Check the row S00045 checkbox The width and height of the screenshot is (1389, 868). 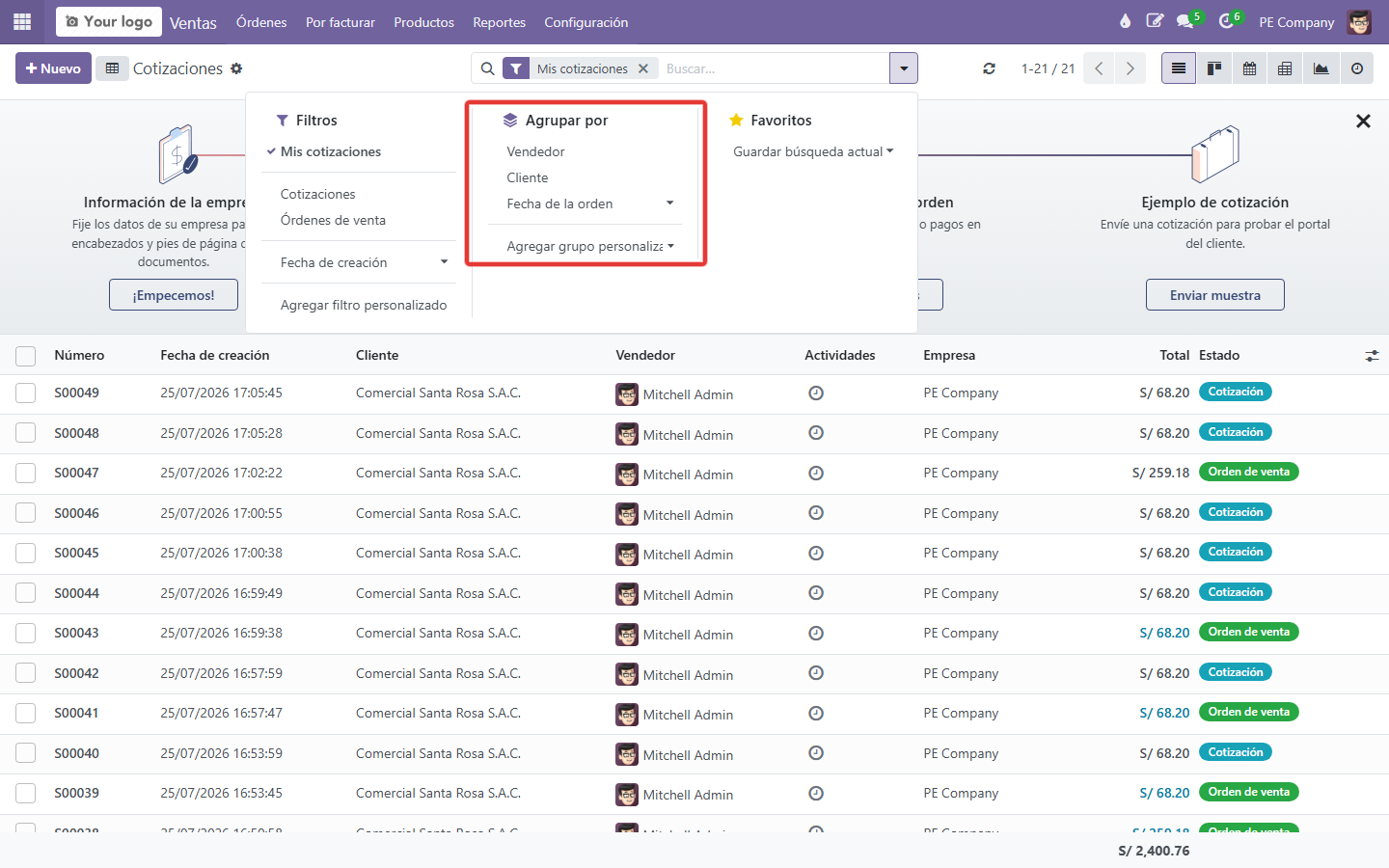pyautogui.click(x=26, y=554)
